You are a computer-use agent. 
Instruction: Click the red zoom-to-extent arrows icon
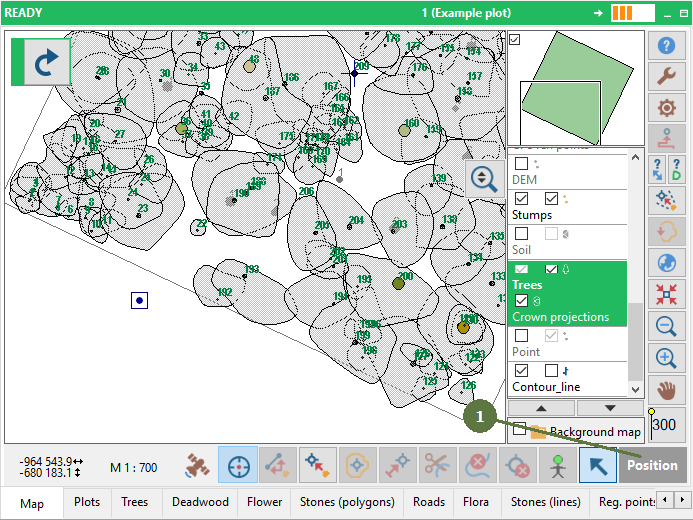point(666,294)
